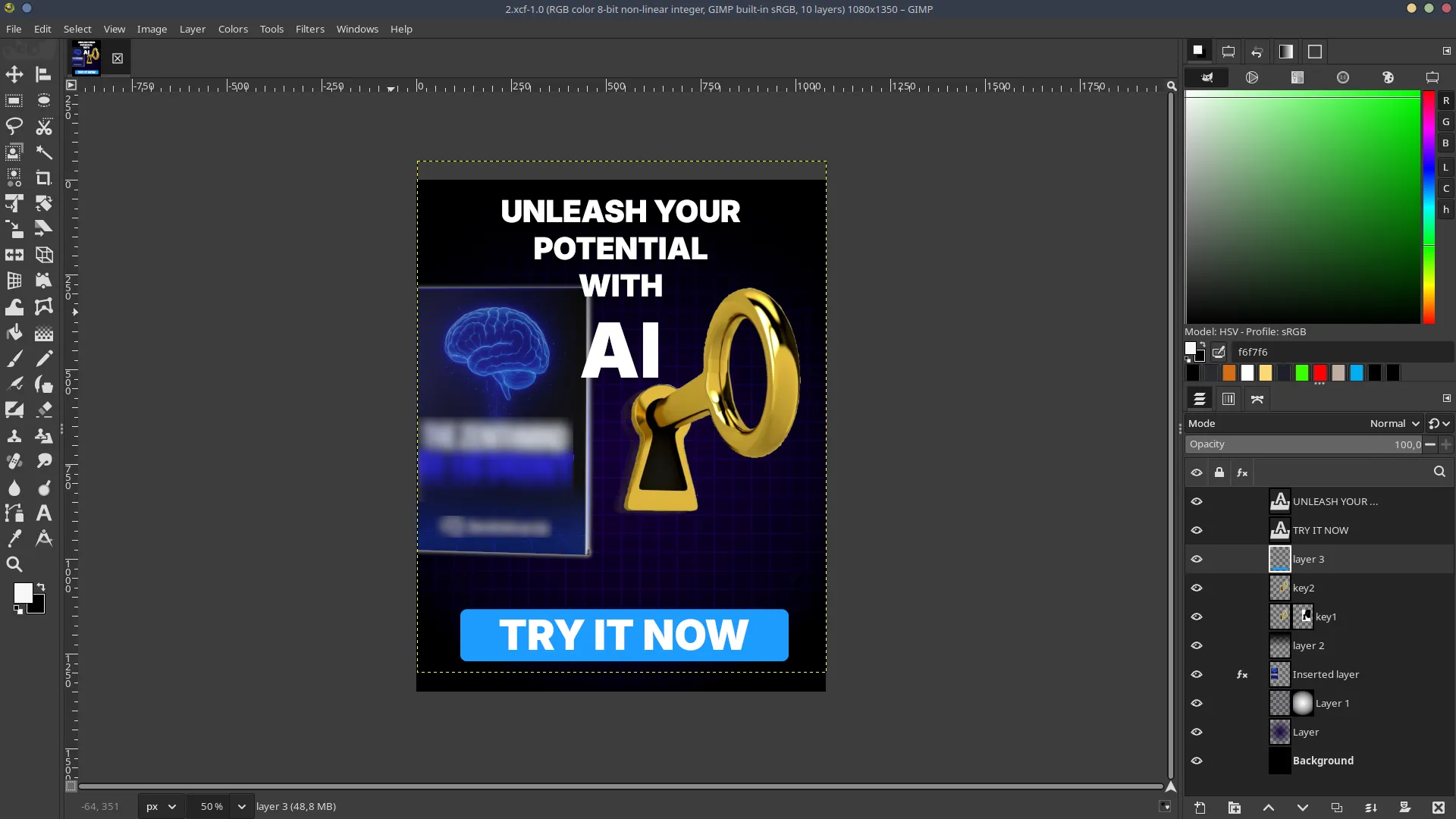Hide the Background layer
The width and height of the screenshot is (1456, 819).
pyautogui.click(x=1197, y=761)
